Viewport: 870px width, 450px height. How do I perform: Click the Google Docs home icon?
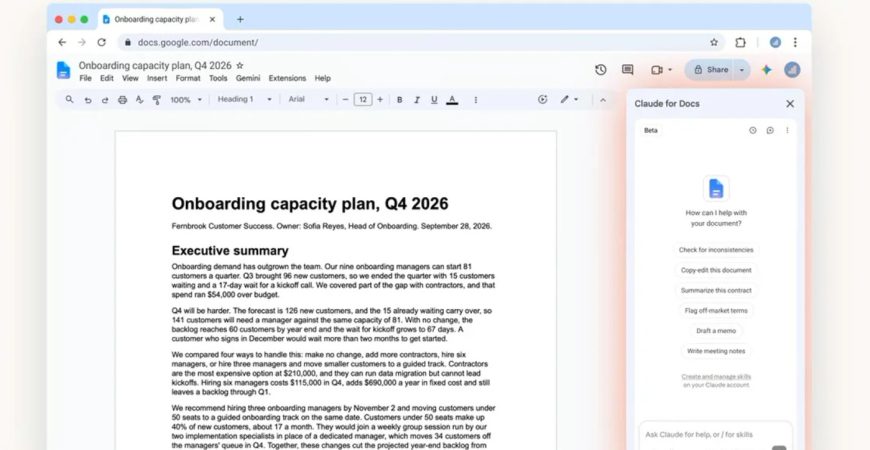[64, 70]
